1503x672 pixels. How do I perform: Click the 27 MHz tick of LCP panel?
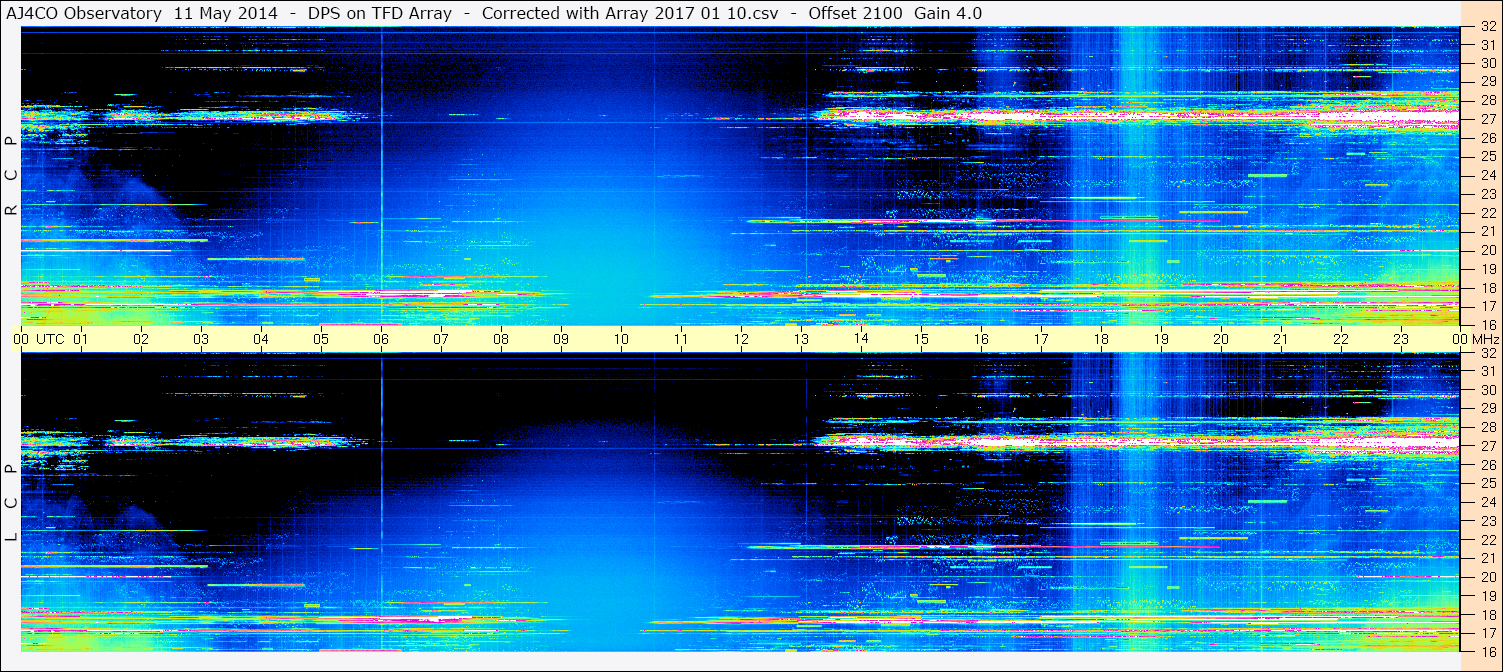(1487, 446)
